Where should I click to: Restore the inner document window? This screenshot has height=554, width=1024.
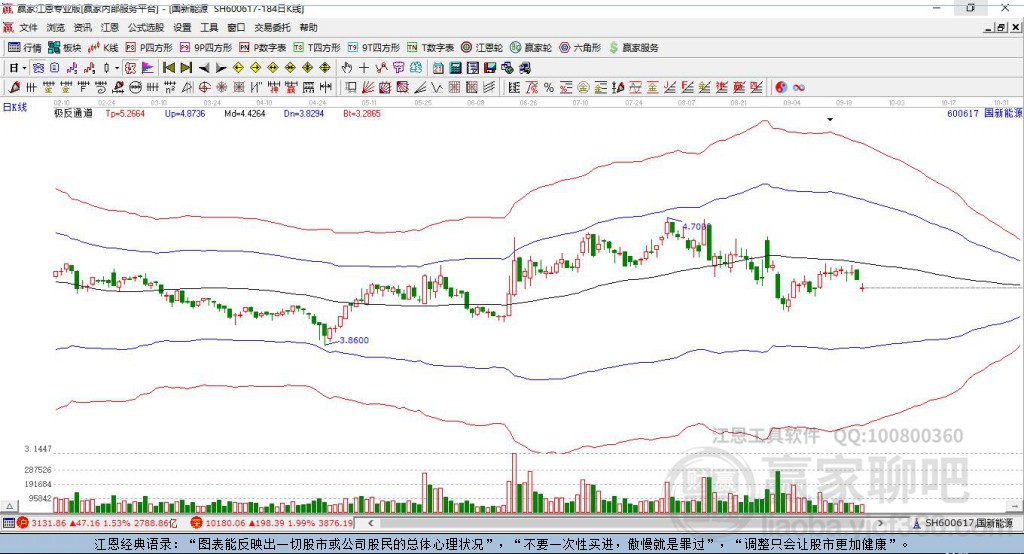[1001, 27]
